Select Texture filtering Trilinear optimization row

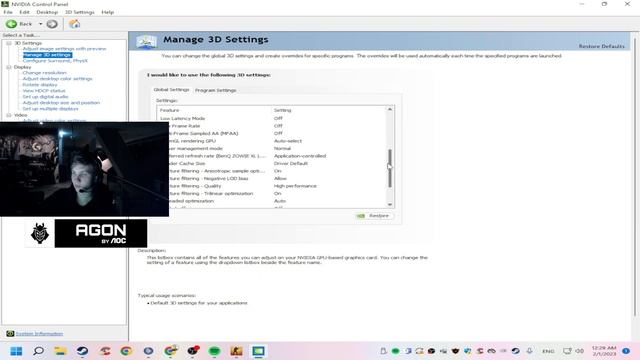271,193
